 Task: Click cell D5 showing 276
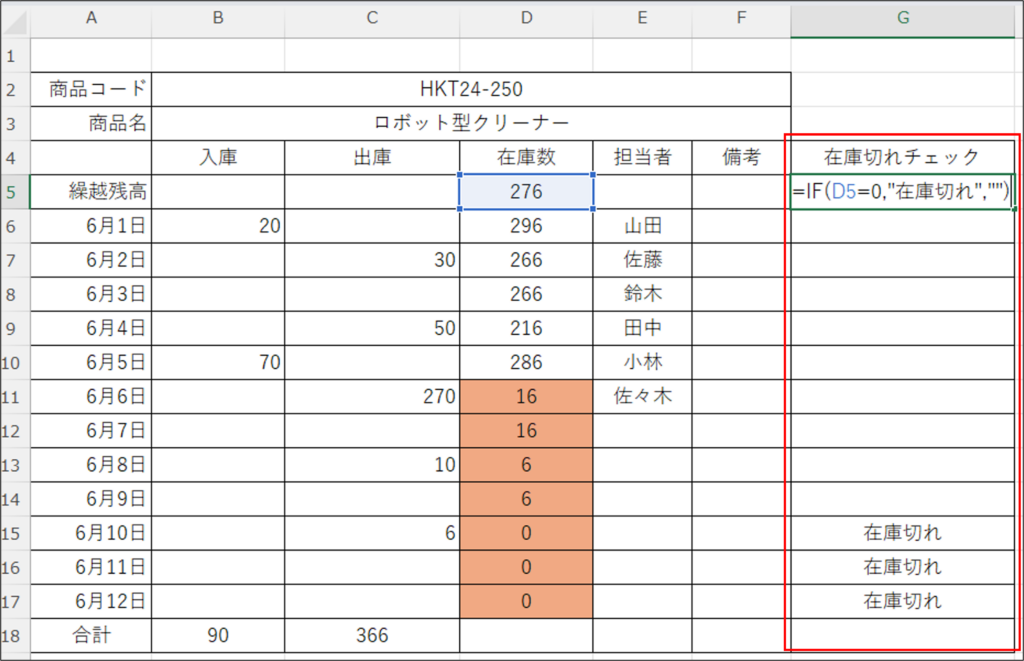click(x=526, y=192)
